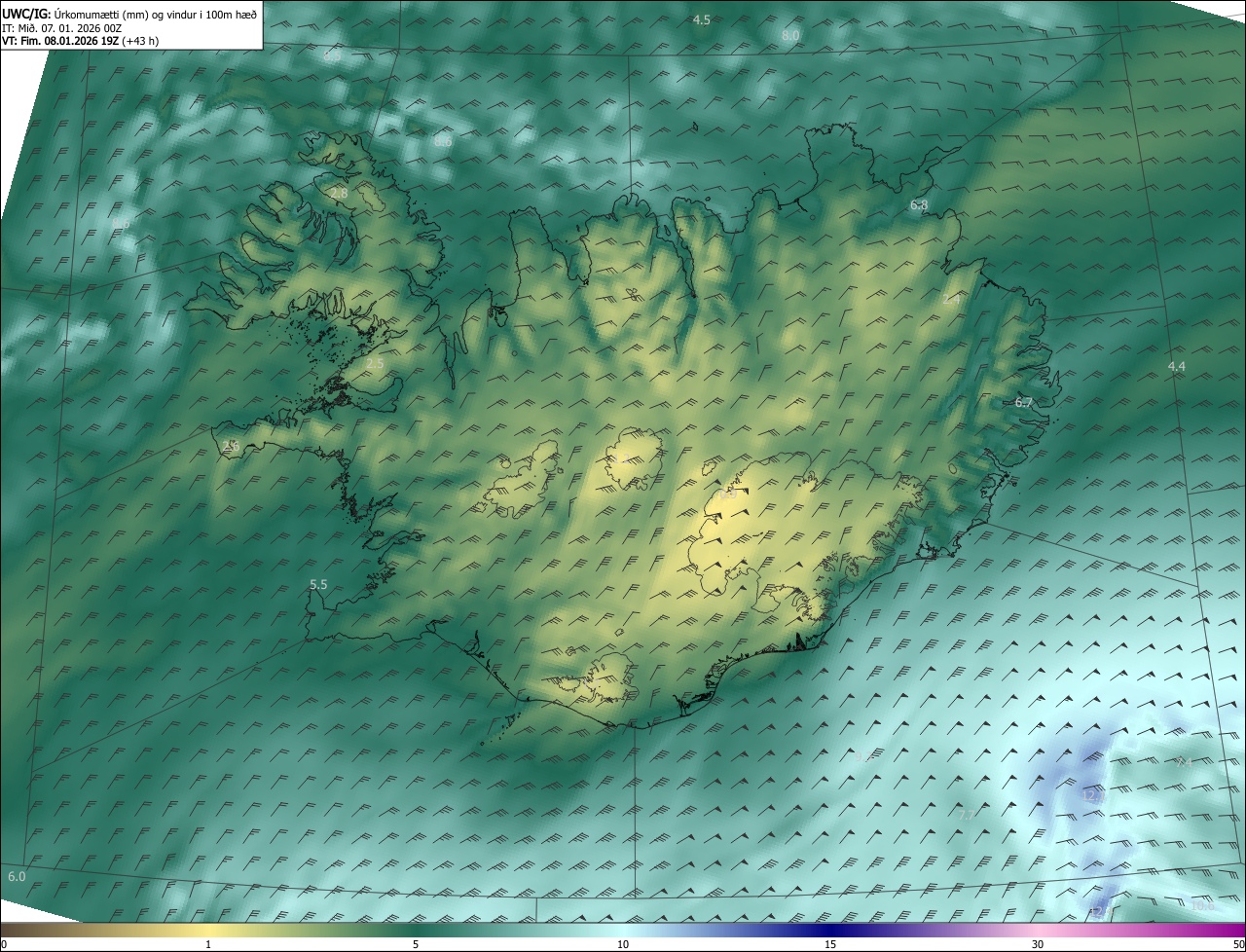Click the 6.8 value on the northeast coast

(919, 204)
